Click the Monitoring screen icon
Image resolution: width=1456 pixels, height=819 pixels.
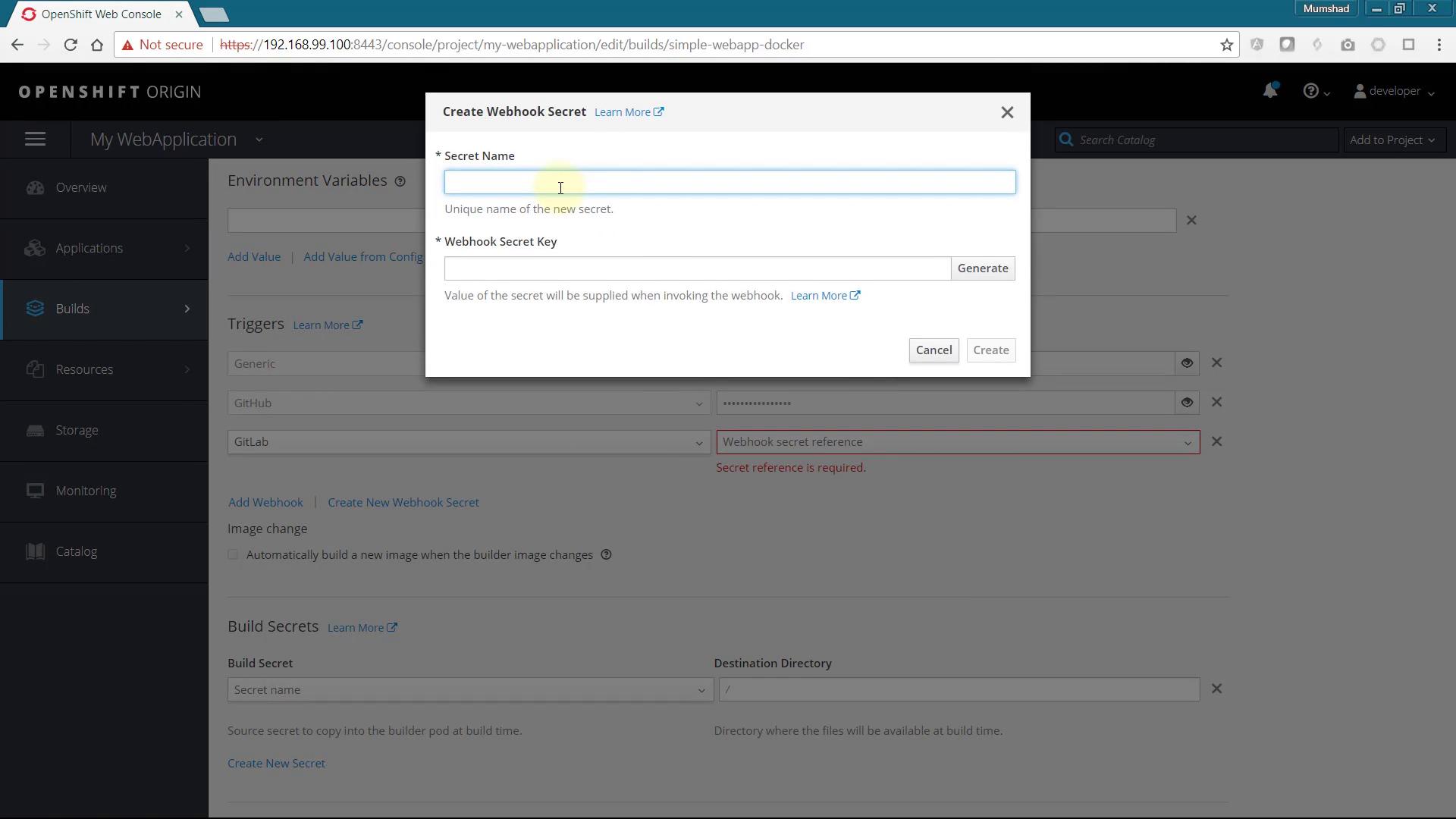point(35,491)
